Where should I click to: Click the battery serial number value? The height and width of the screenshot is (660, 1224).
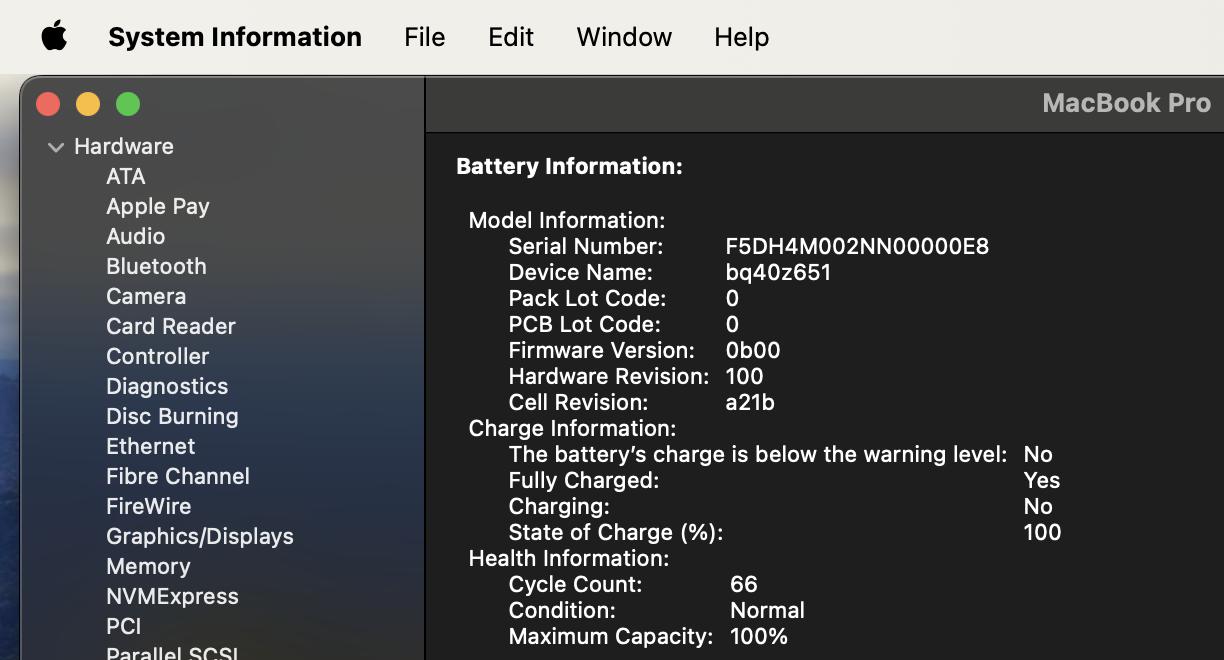[857, 246]
